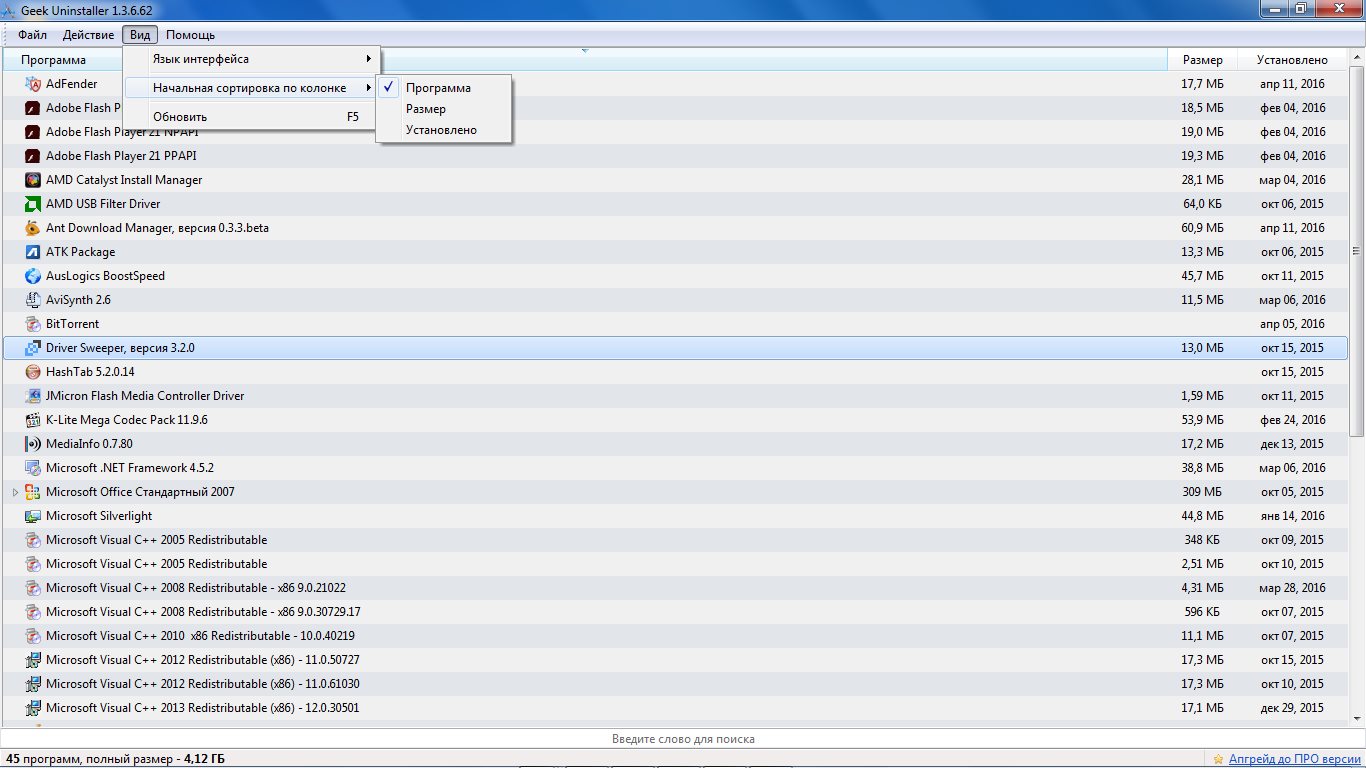Click 'Обновить' in the Вид menu

click(x=180, y=117)
